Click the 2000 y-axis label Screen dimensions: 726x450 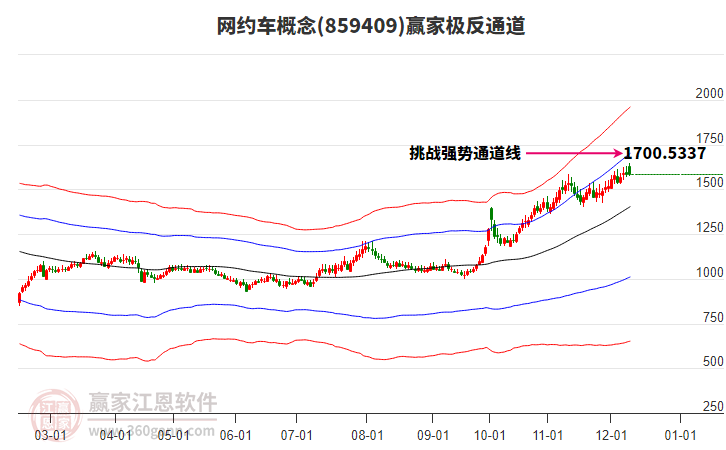[709, 94]
